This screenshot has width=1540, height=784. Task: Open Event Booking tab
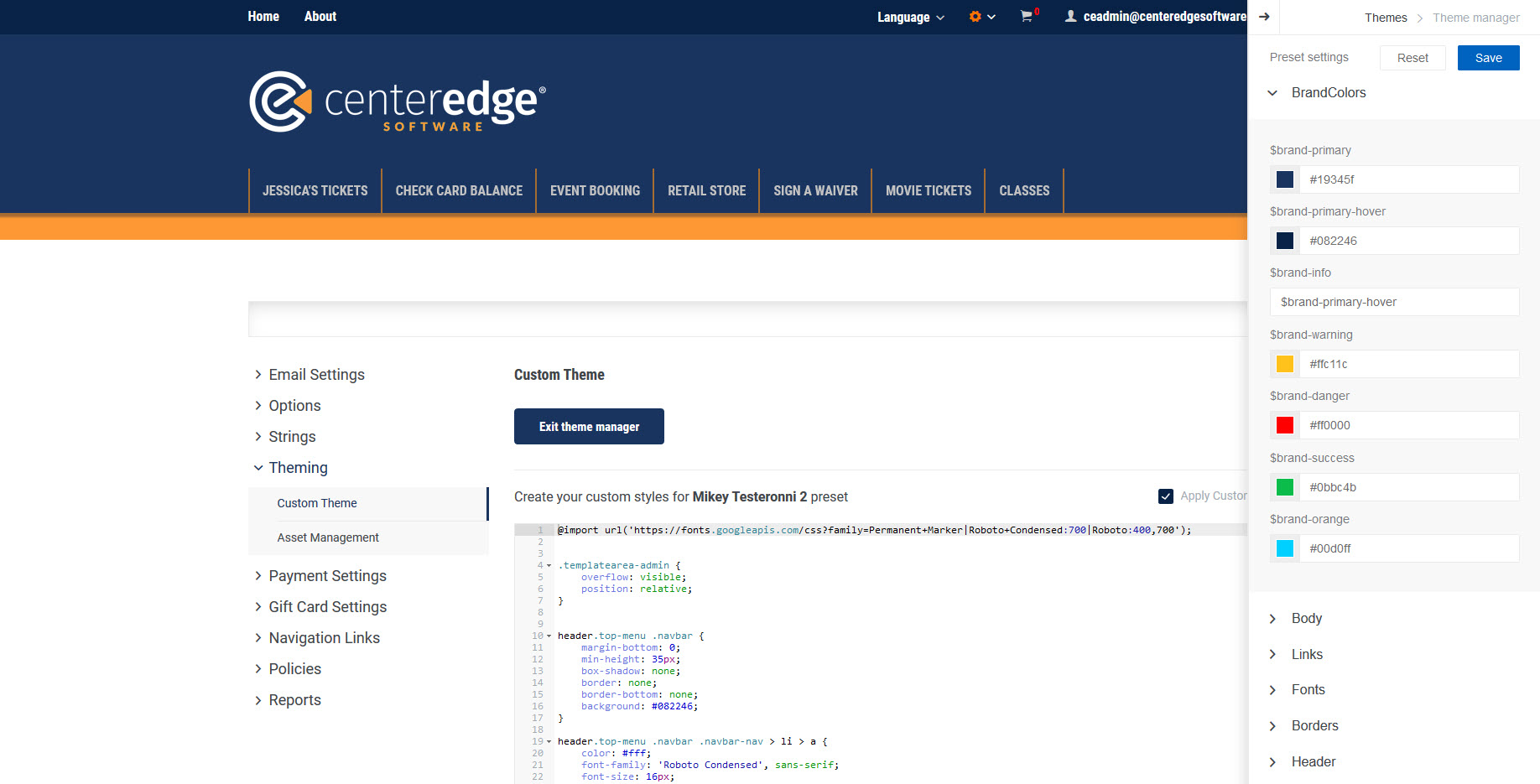point(595,190)
